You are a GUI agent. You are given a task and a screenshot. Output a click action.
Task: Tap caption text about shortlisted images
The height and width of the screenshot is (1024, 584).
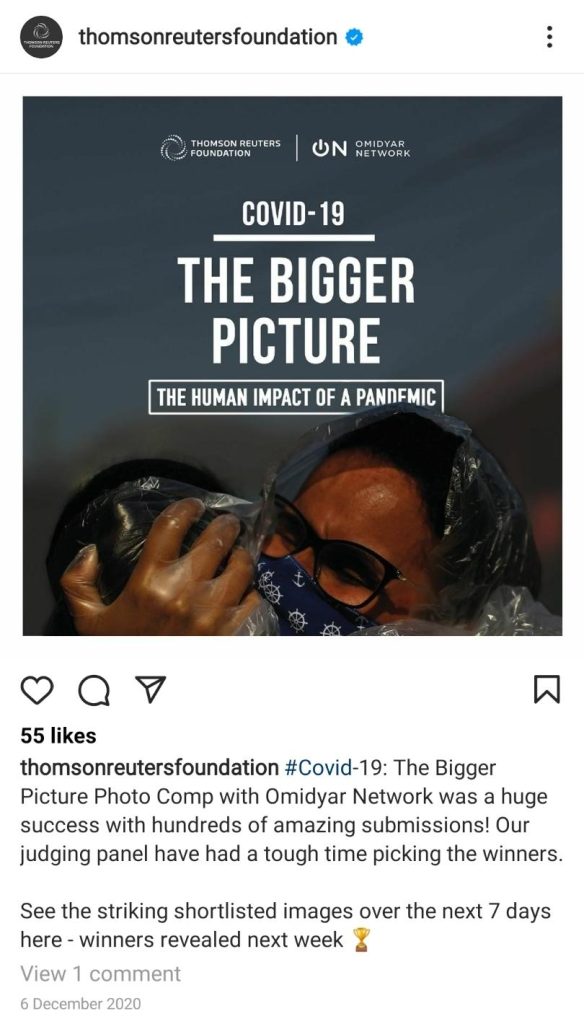pyautogui.click(x=285, y=925)
